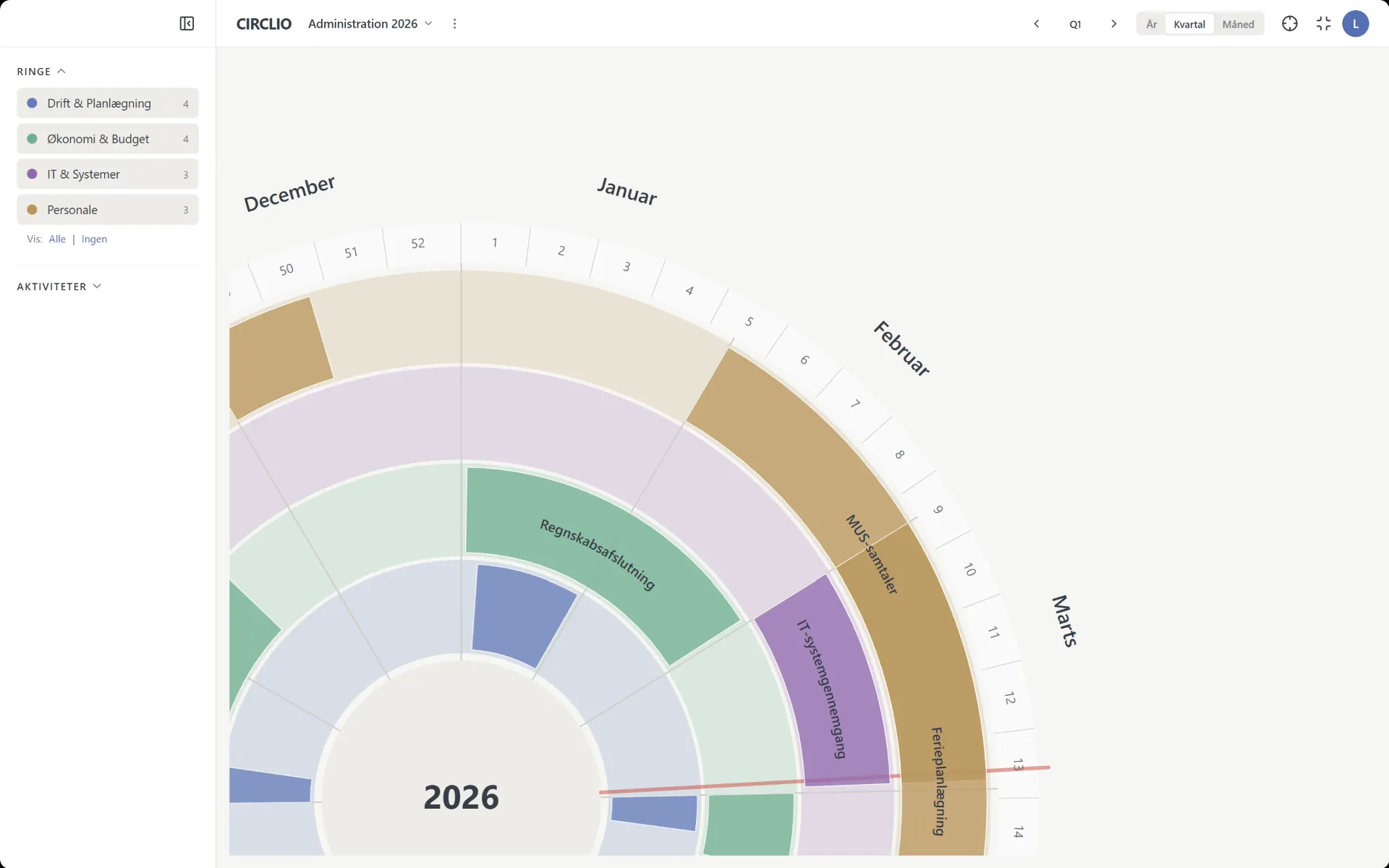Image resolution: width=1389 pixels, height=868 pixels.
Task: Select week 11 on the wheel
Action: coord(994,633)
